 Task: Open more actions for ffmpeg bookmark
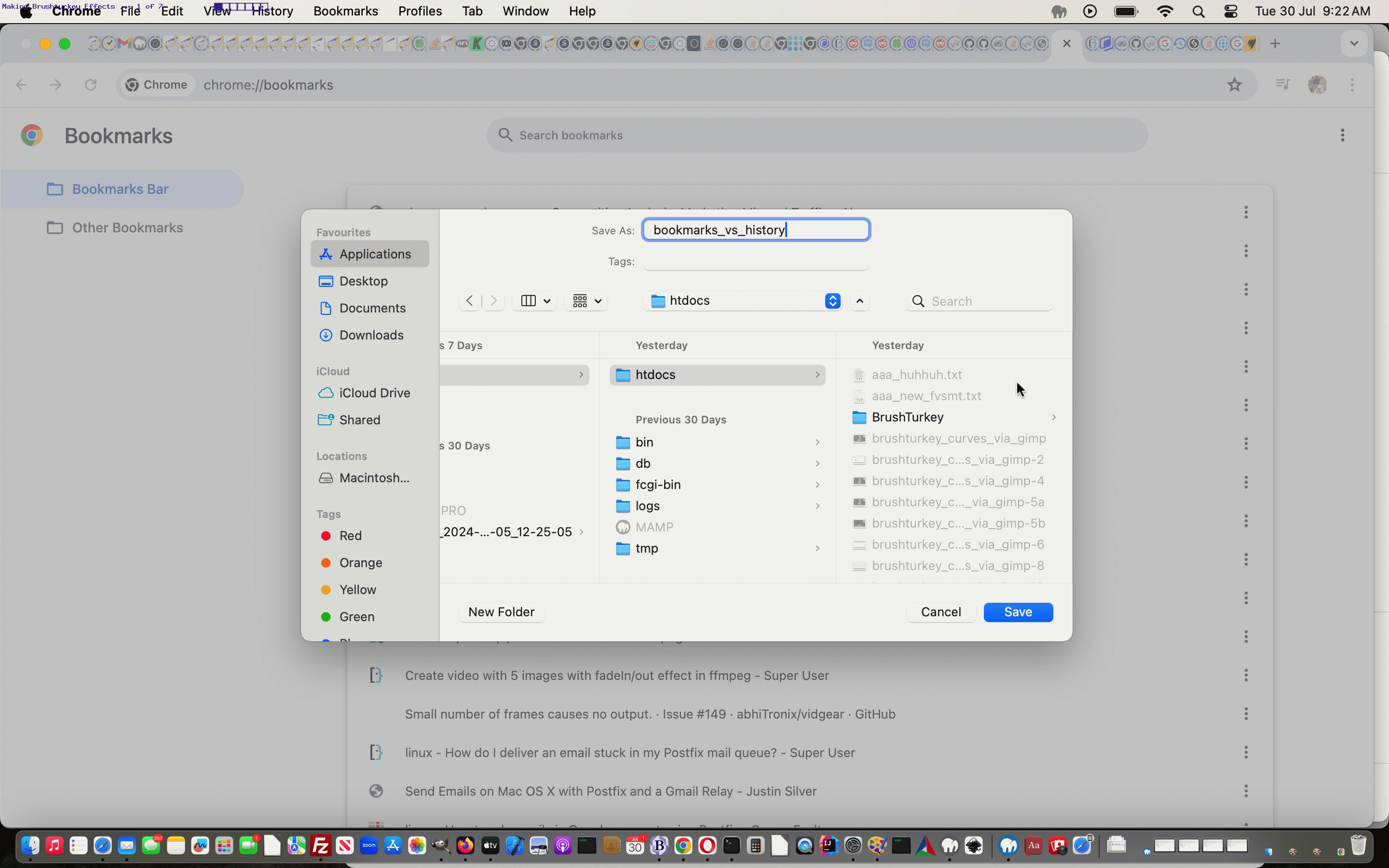point(1245,676)
